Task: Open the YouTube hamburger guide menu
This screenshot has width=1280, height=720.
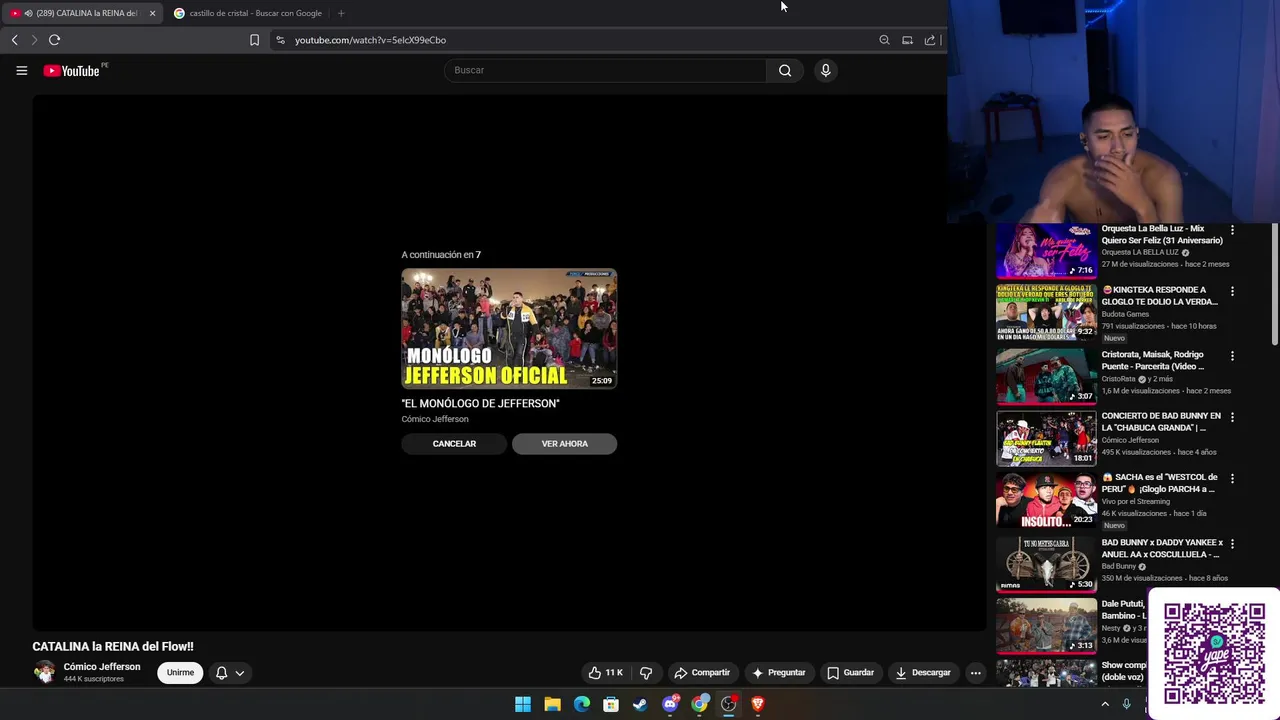Action: tap(21, 70)
